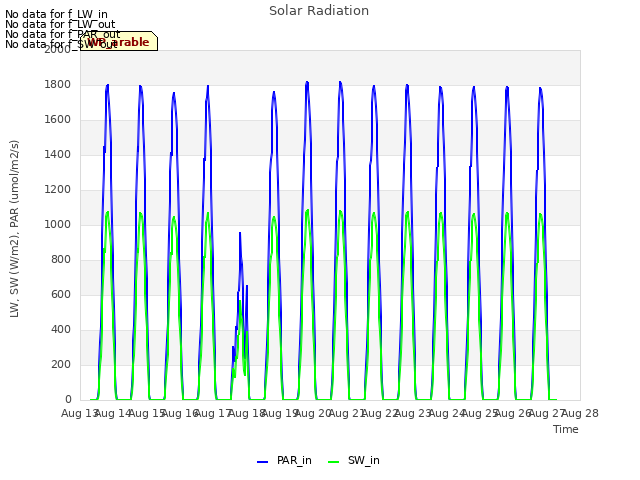The width and height of the screenshot is (640, 480).
Task: Click the 'No data for f_PAR_out' message
Action: pyautogui.click(x=62, y=34)
